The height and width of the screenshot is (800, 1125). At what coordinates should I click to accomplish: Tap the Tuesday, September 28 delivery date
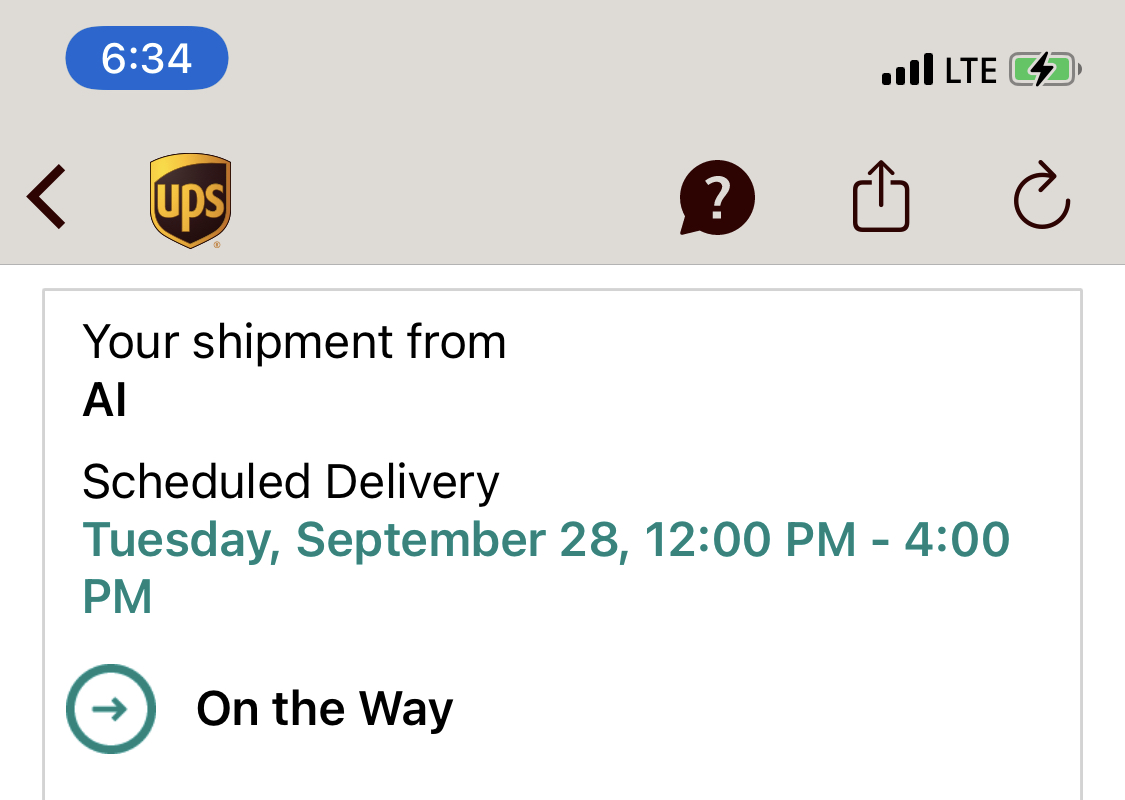pos(350,540)
